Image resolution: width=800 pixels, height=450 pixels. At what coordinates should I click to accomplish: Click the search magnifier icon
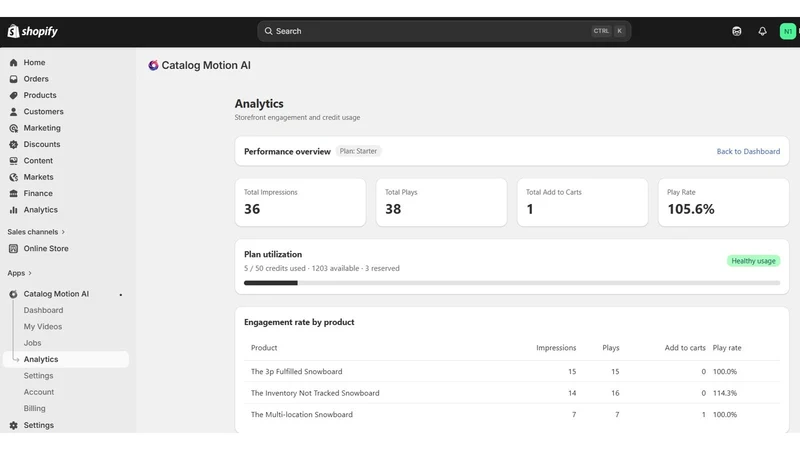coord(268,31)
